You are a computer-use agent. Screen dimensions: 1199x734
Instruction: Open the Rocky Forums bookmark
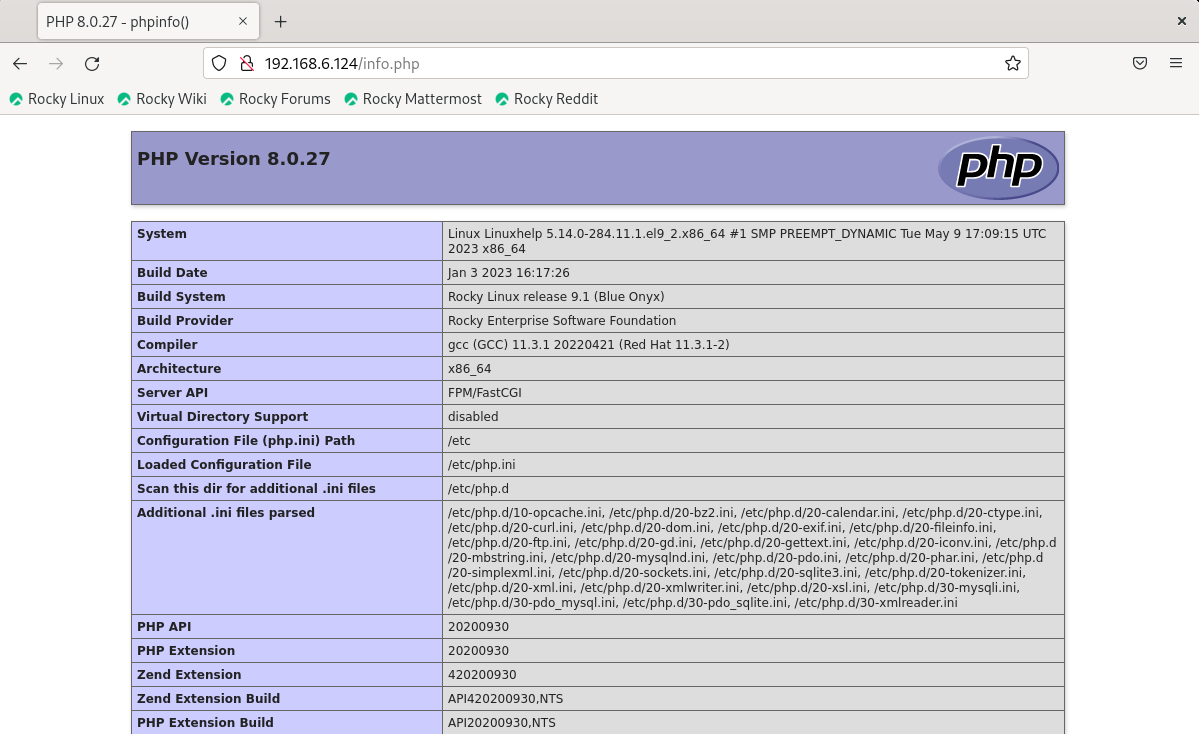pyautogui.click(x=275, y=99)
